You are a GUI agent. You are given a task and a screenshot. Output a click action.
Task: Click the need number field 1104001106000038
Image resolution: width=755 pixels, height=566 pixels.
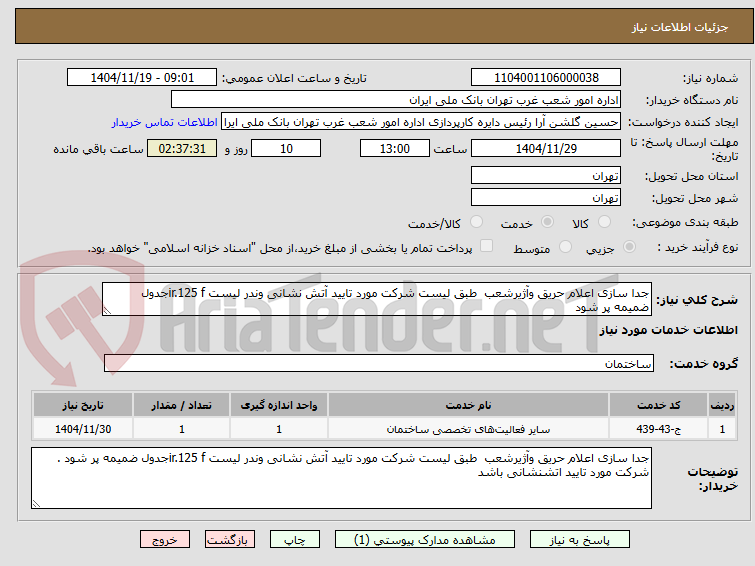(x=546, y=78)
